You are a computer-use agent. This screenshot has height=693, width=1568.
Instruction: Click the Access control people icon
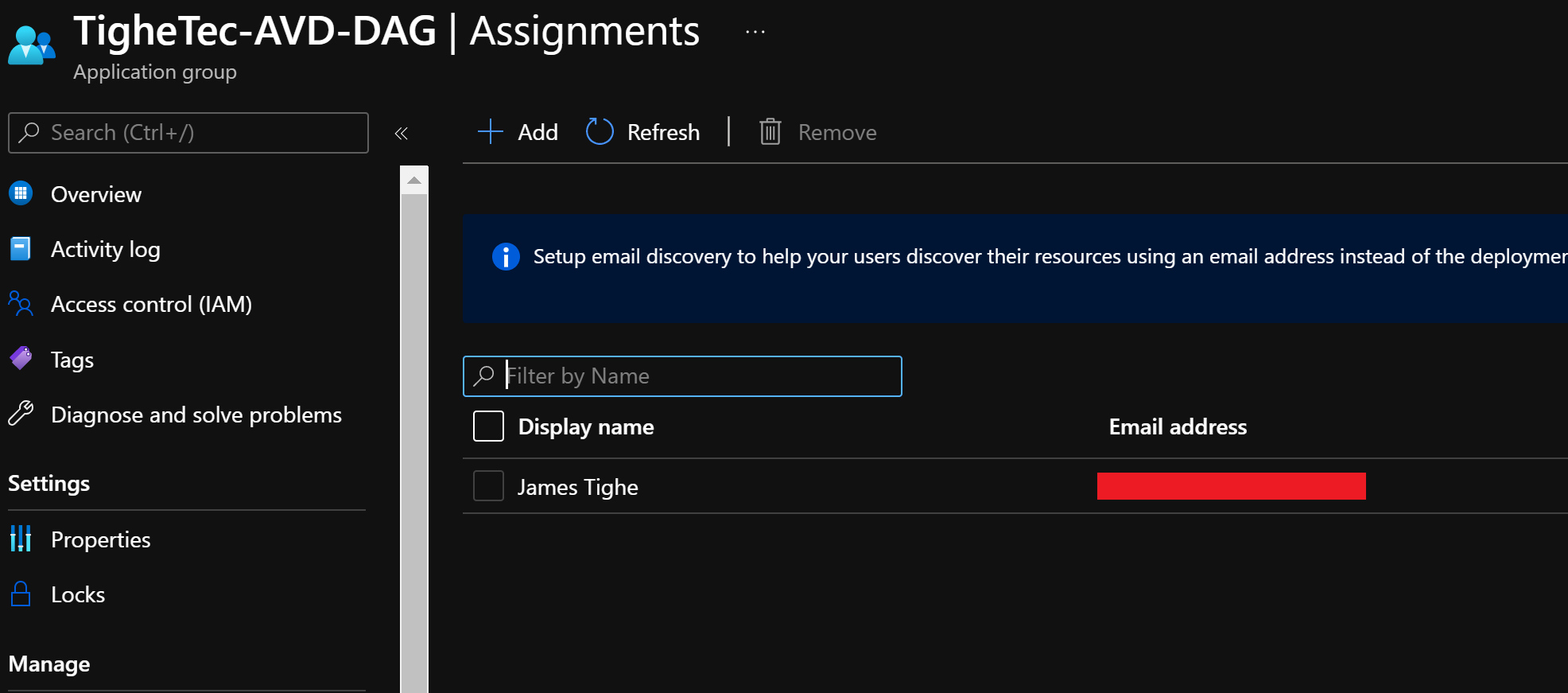click(x=21, y=304)
